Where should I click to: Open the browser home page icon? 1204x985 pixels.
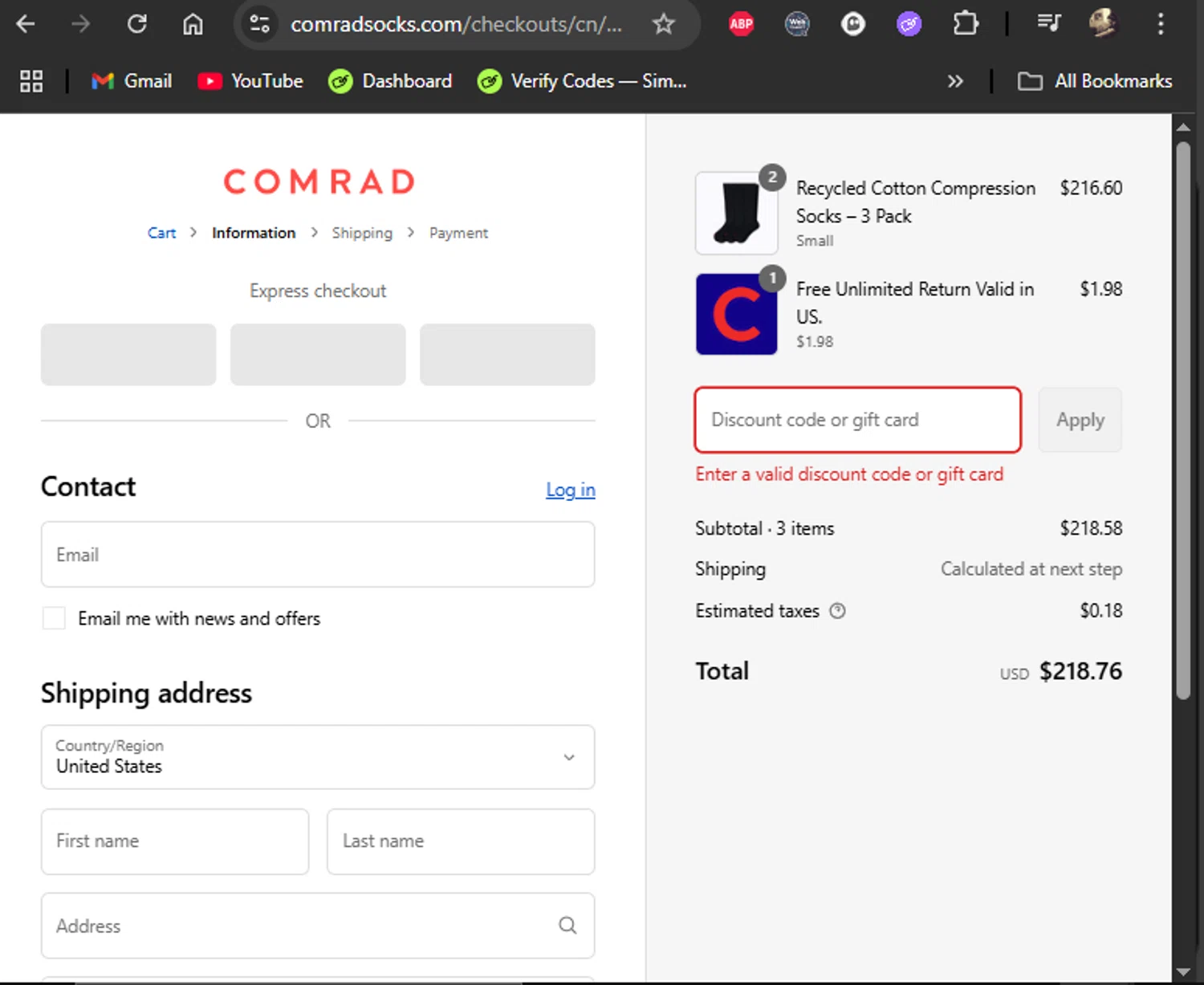(193, 24)
